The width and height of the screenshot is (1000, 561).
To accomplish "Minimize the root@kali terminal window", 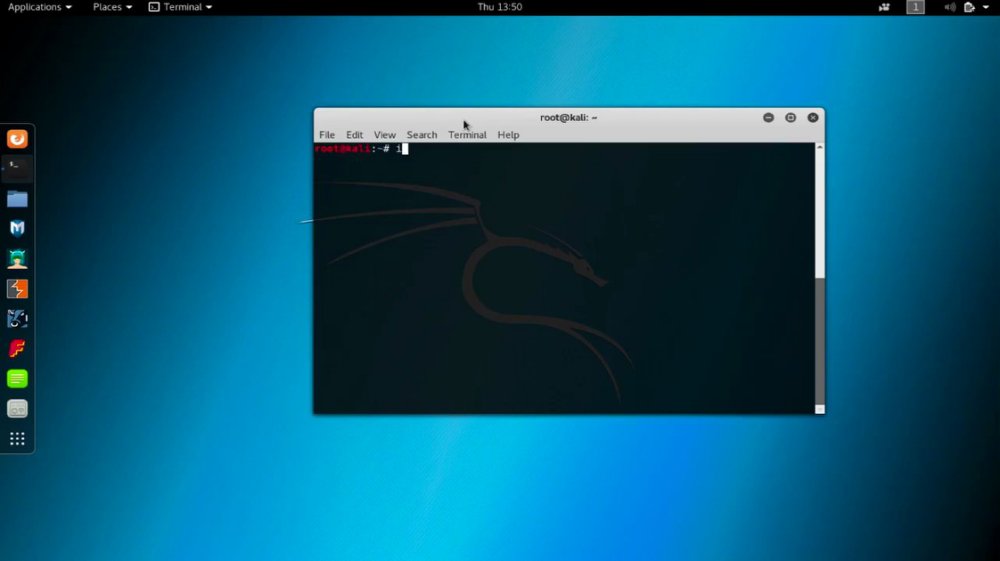I will pos(768,117).
